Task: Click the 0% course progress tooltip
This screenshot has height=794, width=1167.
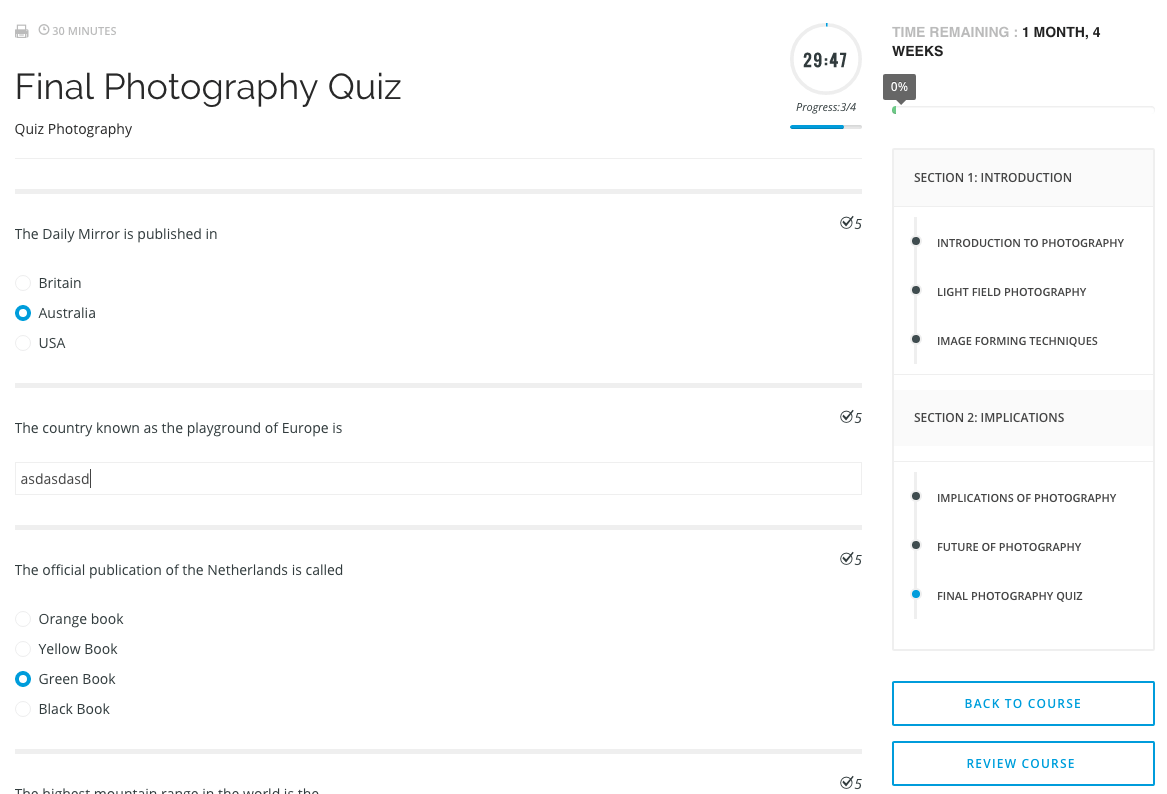Action: pyautogui.click(x=899, y=88)
